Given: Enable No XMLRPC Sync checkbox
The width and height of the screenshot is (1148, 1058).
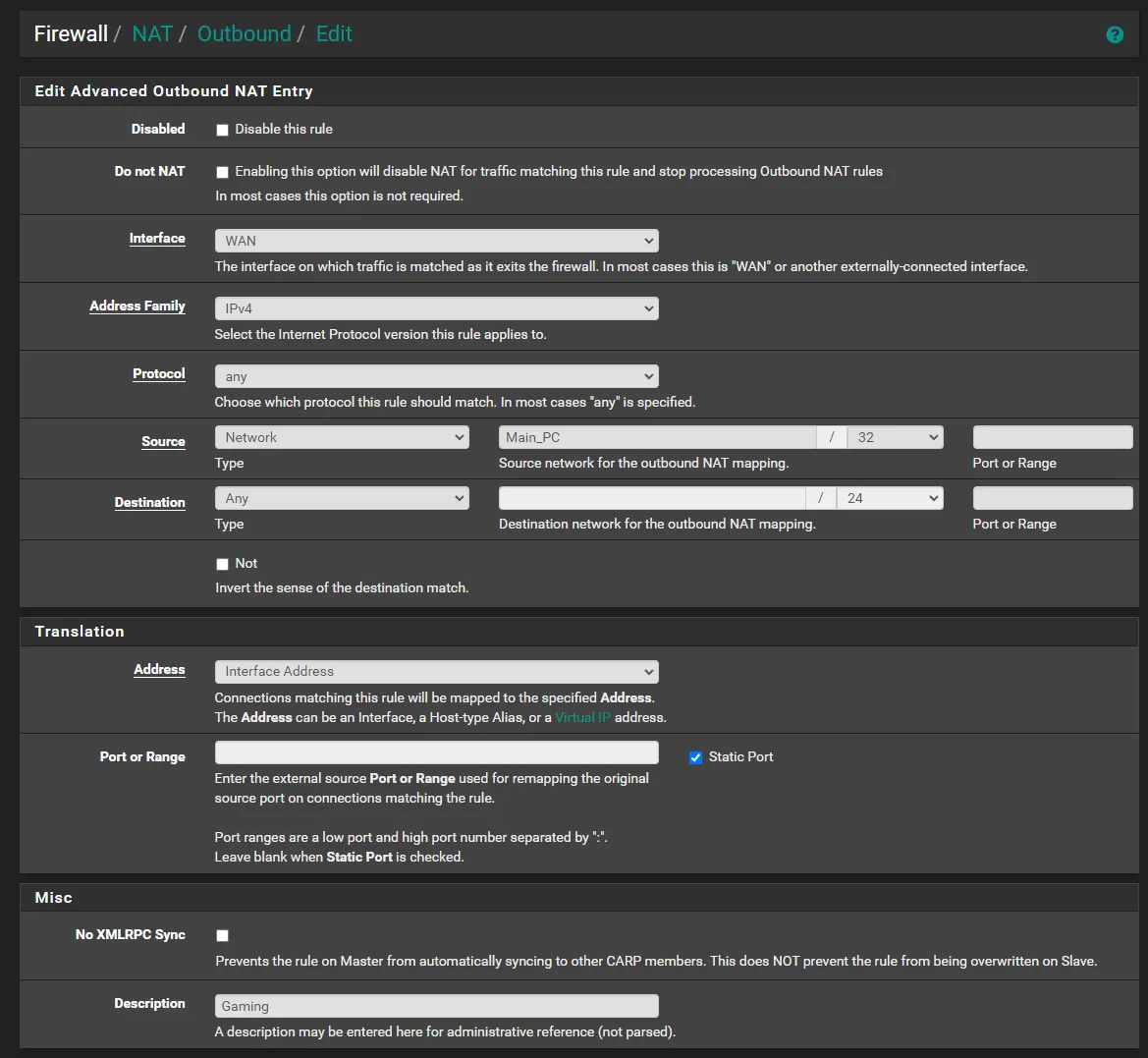Looking at the screenshot, I should (222, 936).
